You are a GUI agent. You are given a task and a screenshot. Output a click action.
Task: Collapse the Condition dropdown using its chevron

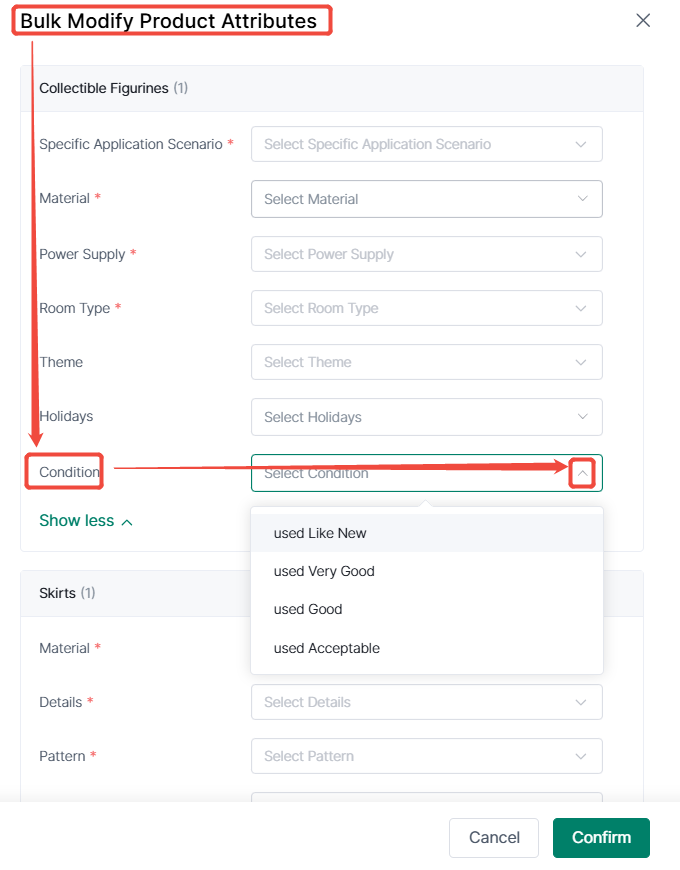click(582, 473)
